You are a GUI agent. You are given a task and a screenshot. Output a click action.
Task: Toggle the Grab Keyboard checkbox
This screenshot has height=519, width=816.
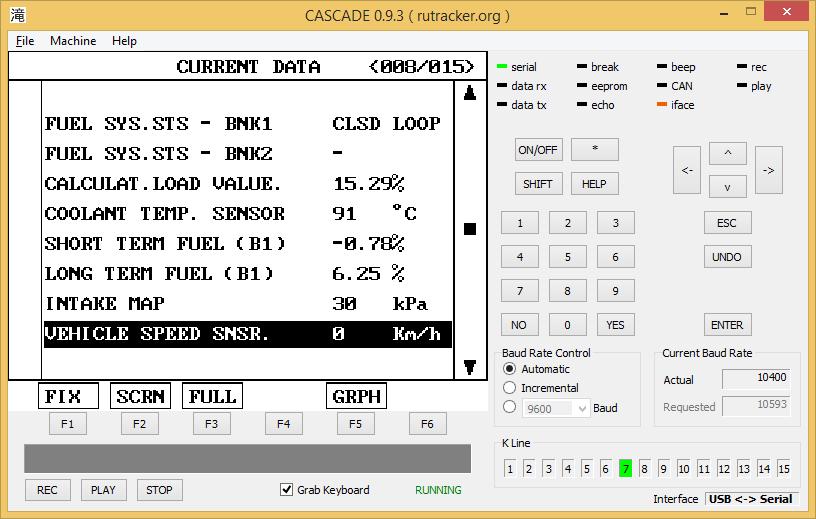pyautogui.click(x=287, y=490)
